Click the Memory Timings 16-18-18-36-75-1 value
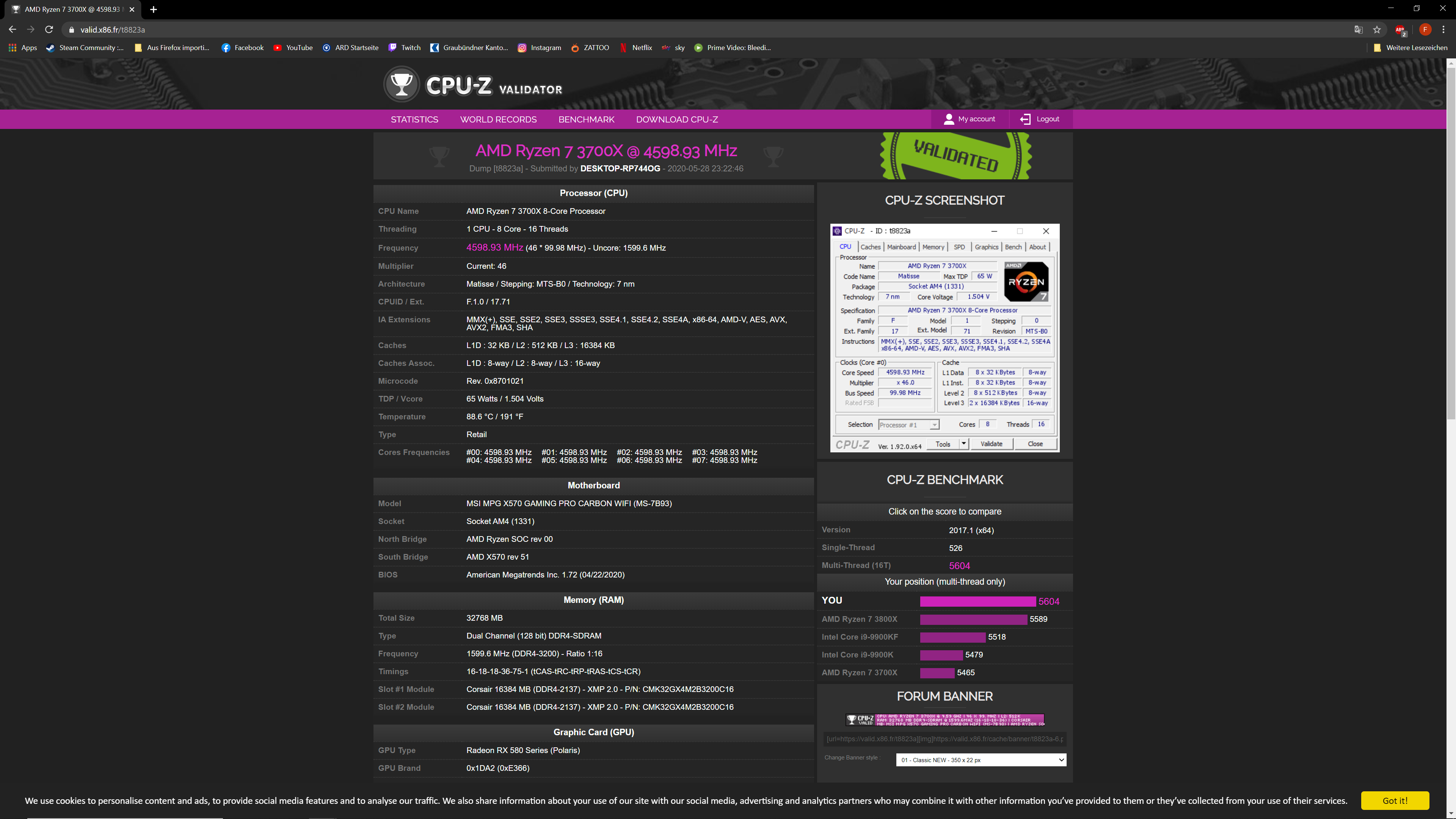The image size is (1456, 819). point(553,672)
